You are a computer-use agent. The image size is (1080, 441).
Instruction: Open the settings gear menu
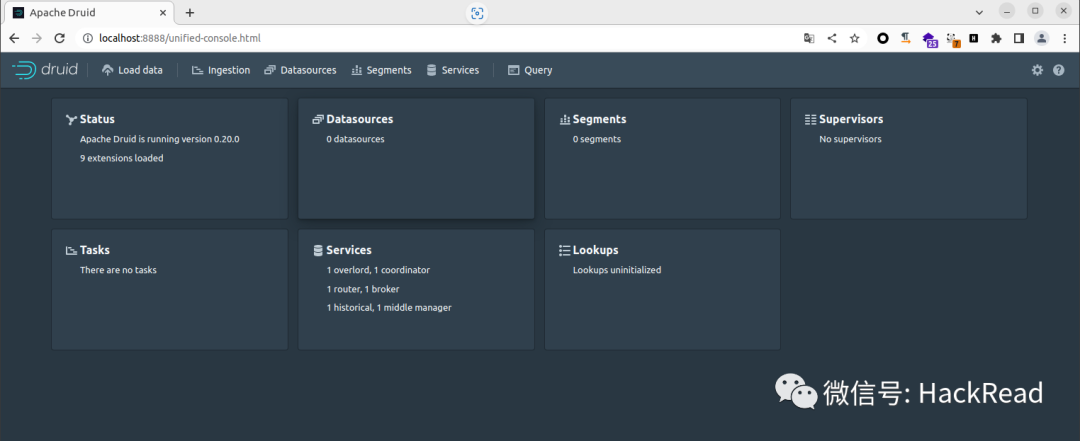(1037, 70)
